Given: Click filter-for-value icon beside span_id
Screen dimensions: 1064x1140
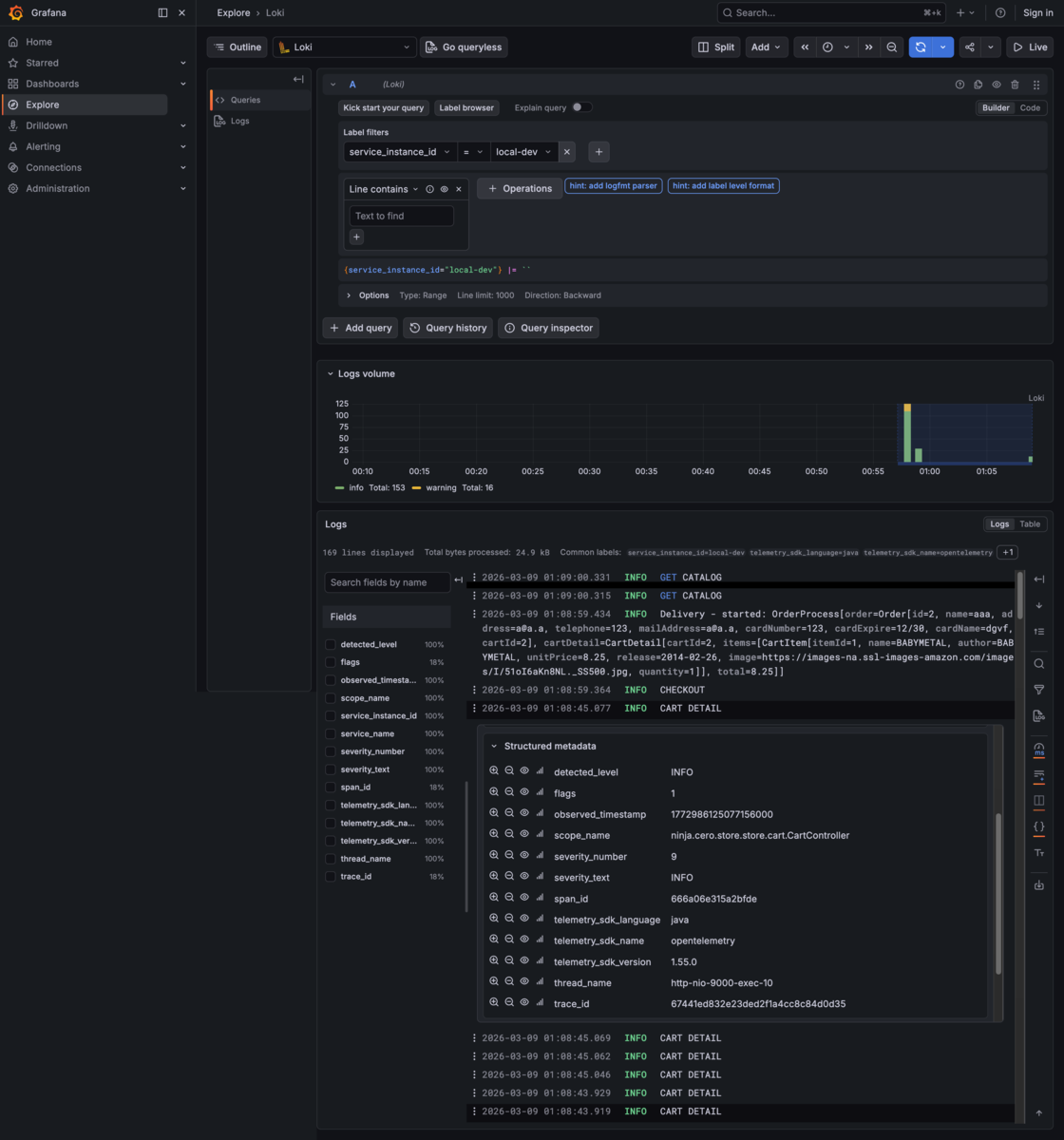Looking at the screenshot, I should [494, 899].
